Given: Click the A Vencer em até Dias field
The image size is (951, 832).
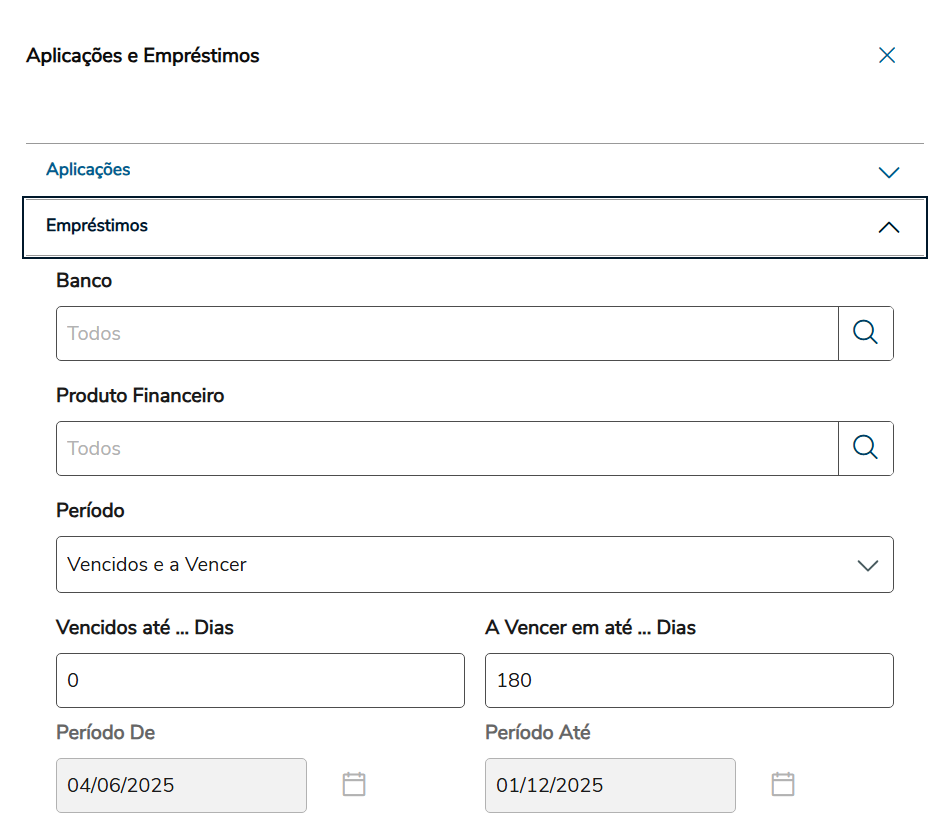Looking at the screenshot, I should tap(688, 681).
